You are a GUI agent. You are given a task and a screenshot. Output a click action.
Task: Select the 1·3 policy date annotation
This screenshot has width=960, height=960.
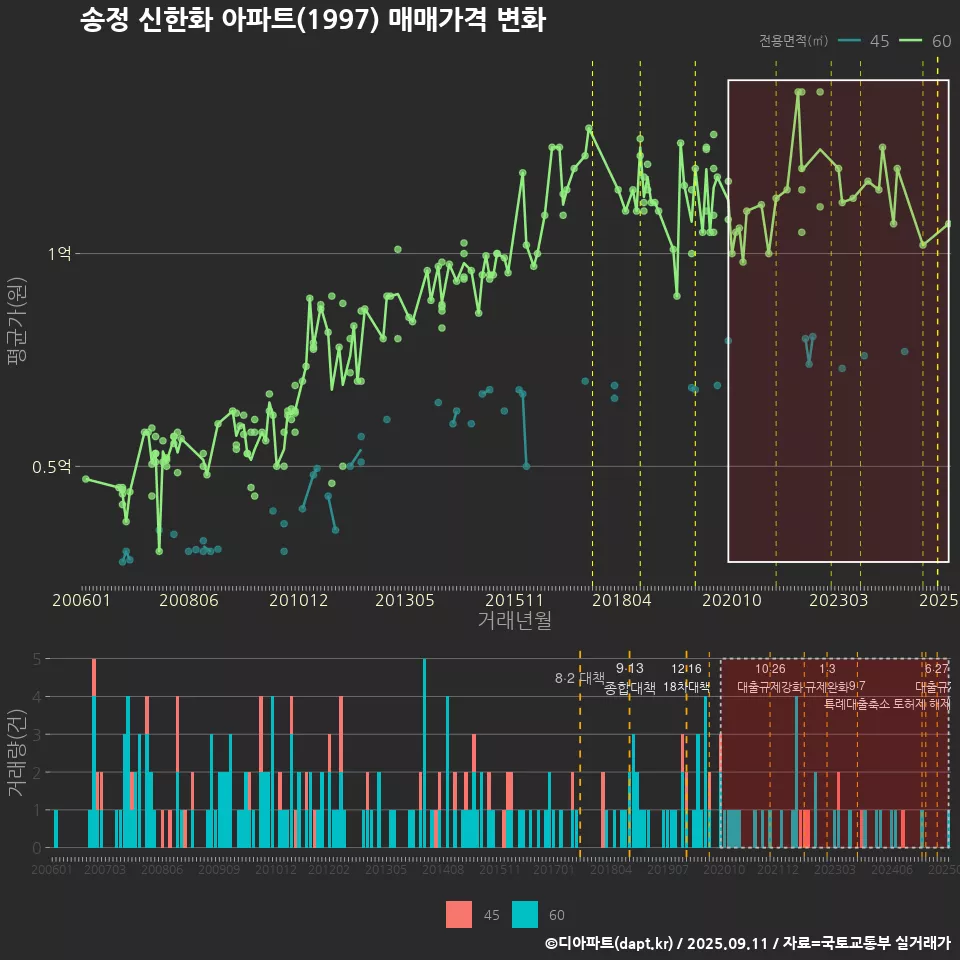(827, 669)
